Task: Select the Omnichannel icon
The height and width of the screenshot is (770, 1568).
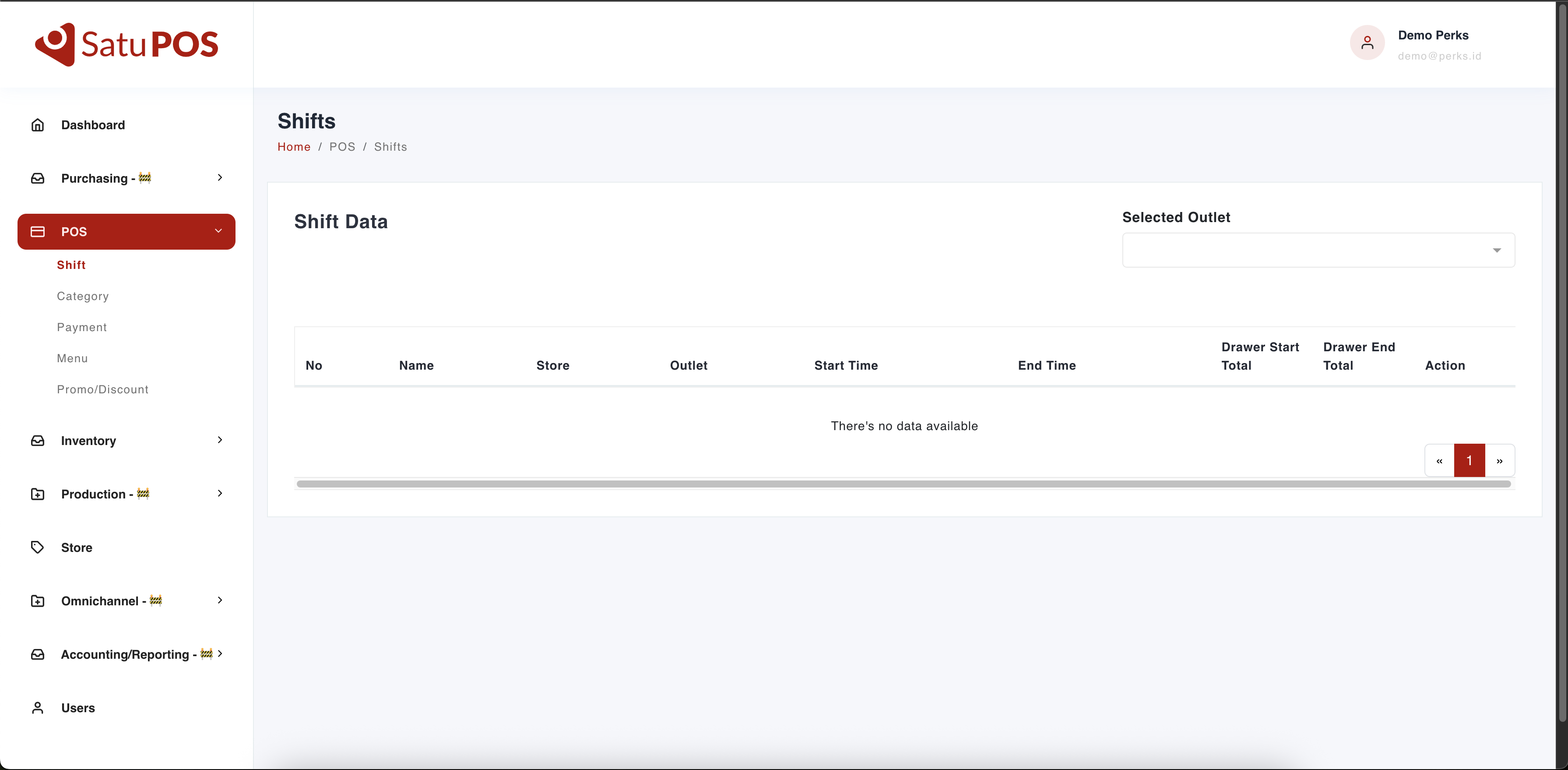Action: pyautogui.click(x=37, y=600)
